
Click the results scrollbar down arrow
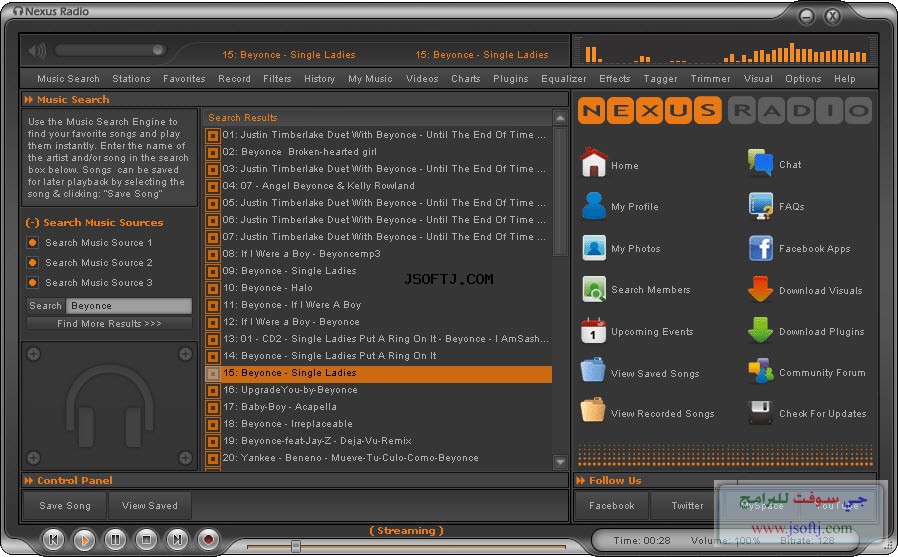(x=560, y=461)
